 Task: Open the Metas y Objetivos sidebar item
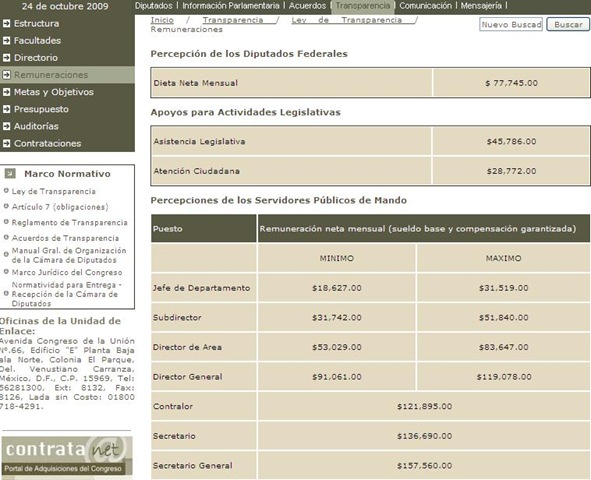point(54,92)
